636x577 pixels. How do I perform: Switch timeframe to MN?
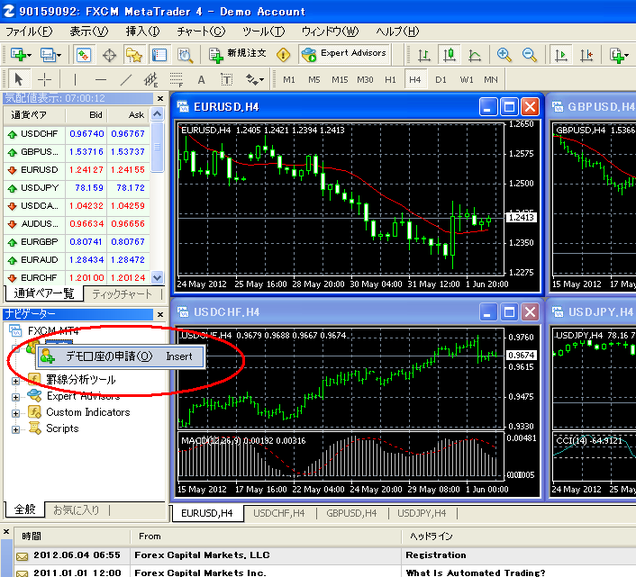491,79
